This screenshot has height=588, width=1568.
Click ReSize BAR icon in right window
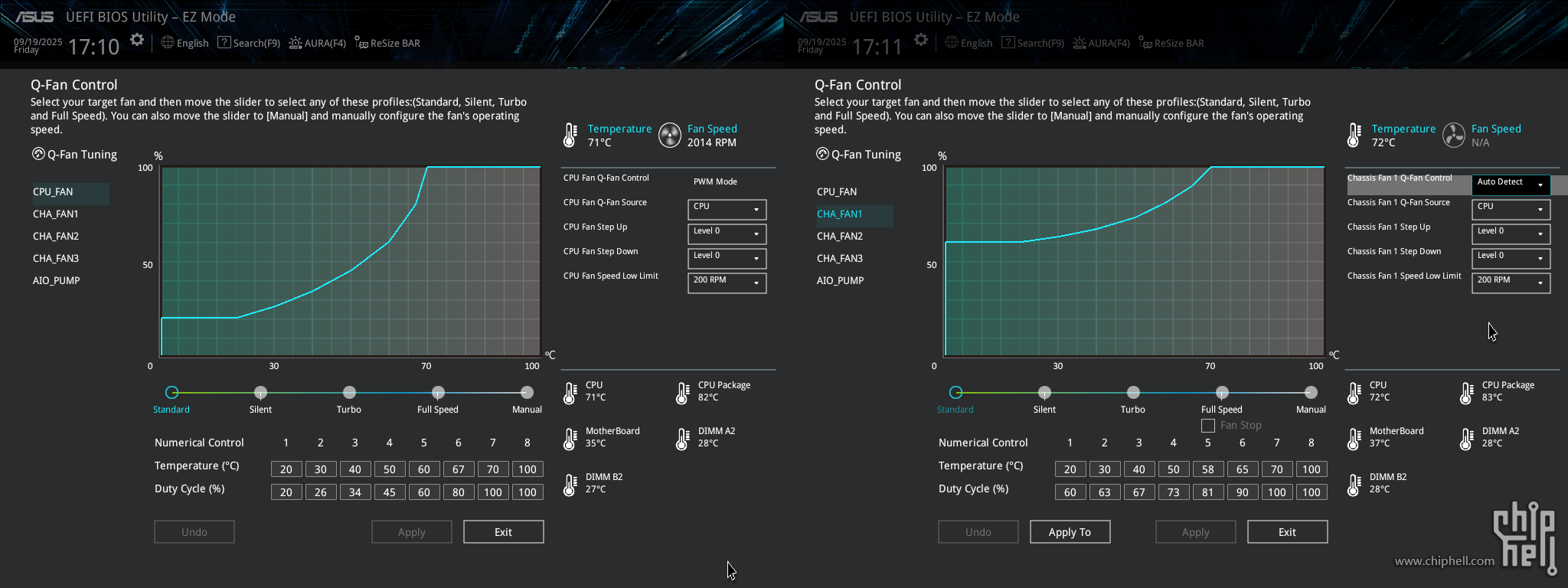coord(1145,43)
